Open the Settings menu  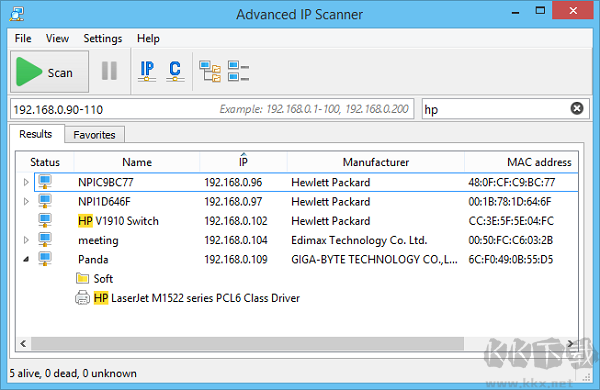(x=103, y=38)
